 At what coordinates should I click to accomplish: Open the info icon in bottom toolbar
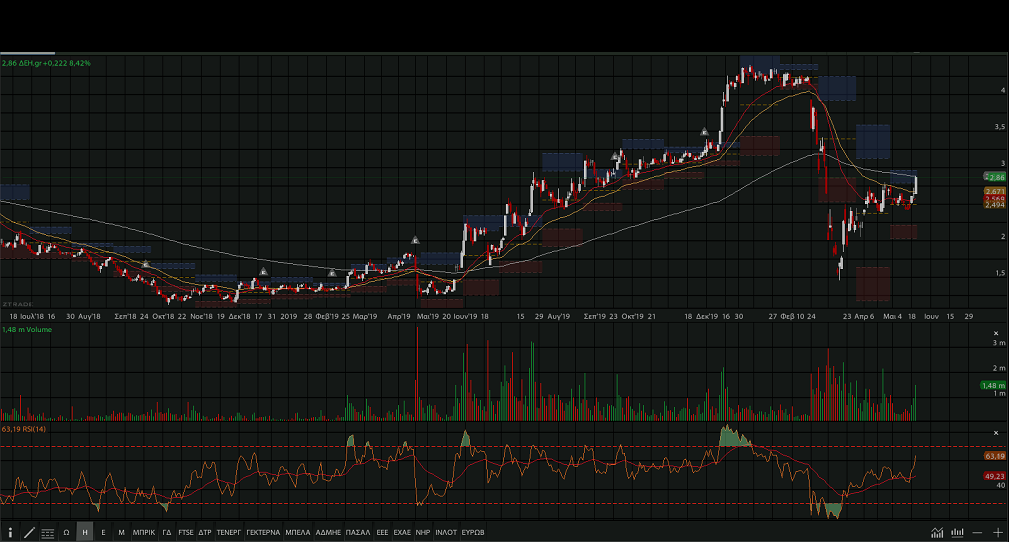click(10, 532)
